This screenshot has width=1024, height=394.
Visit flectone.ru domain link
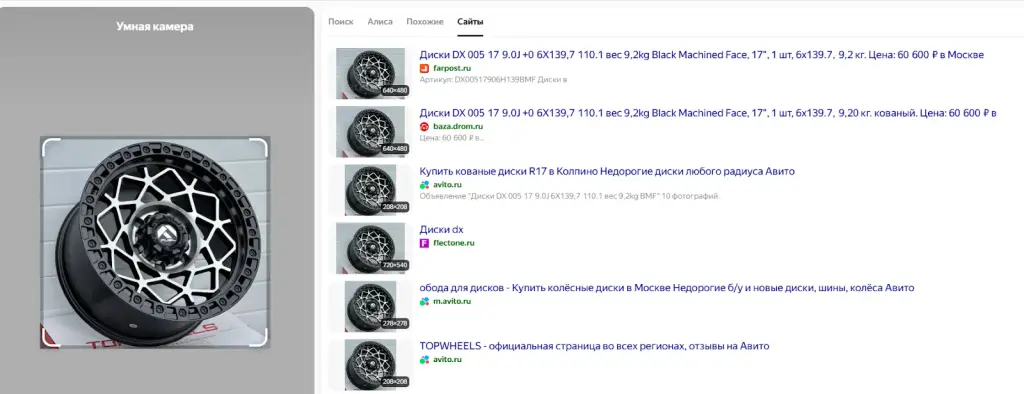click(453, 243)
